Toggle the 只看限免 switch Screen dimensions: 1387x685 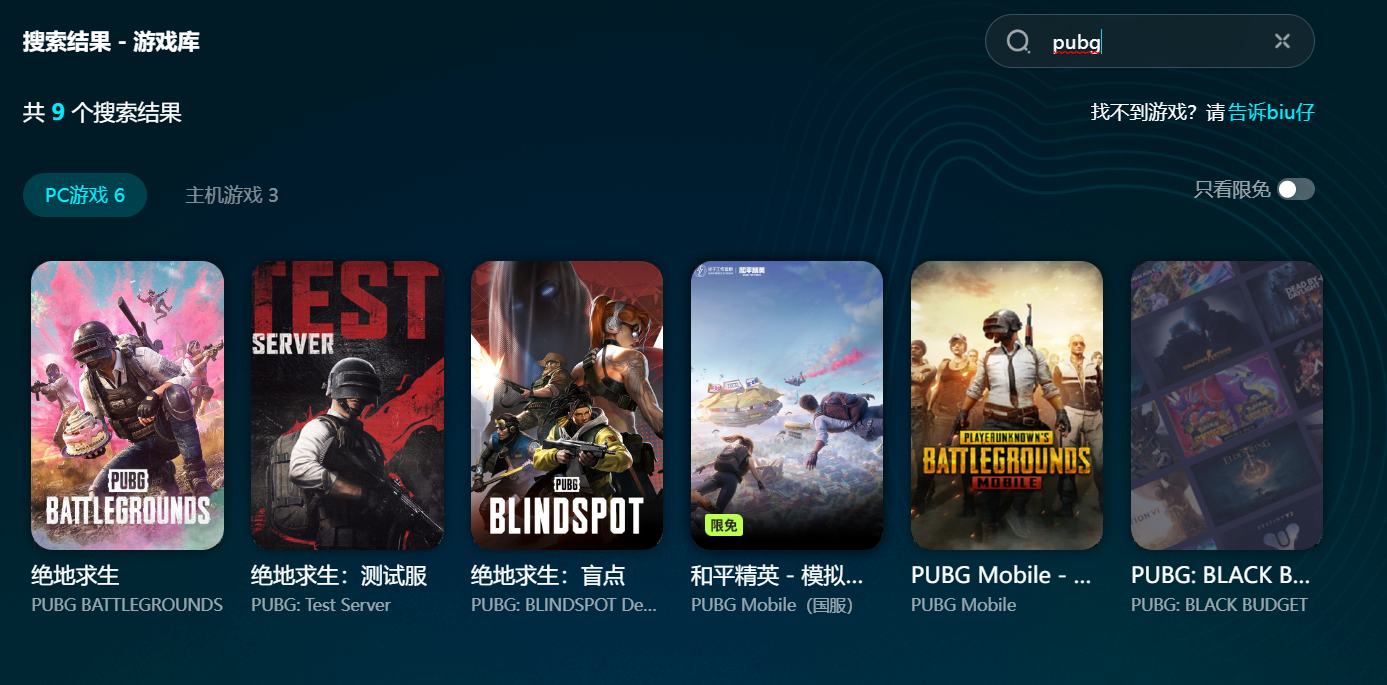tap(1296, 190)
